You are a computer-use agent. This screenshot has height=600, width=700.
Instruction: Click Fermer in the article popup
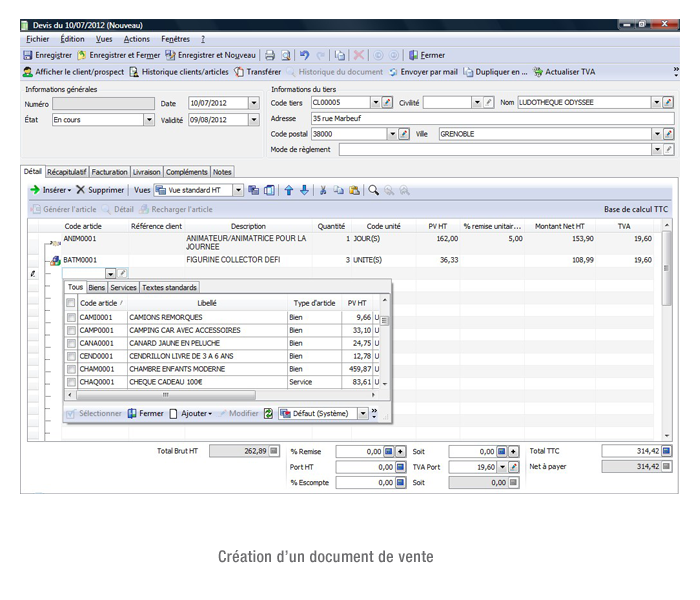click(145, 413)
